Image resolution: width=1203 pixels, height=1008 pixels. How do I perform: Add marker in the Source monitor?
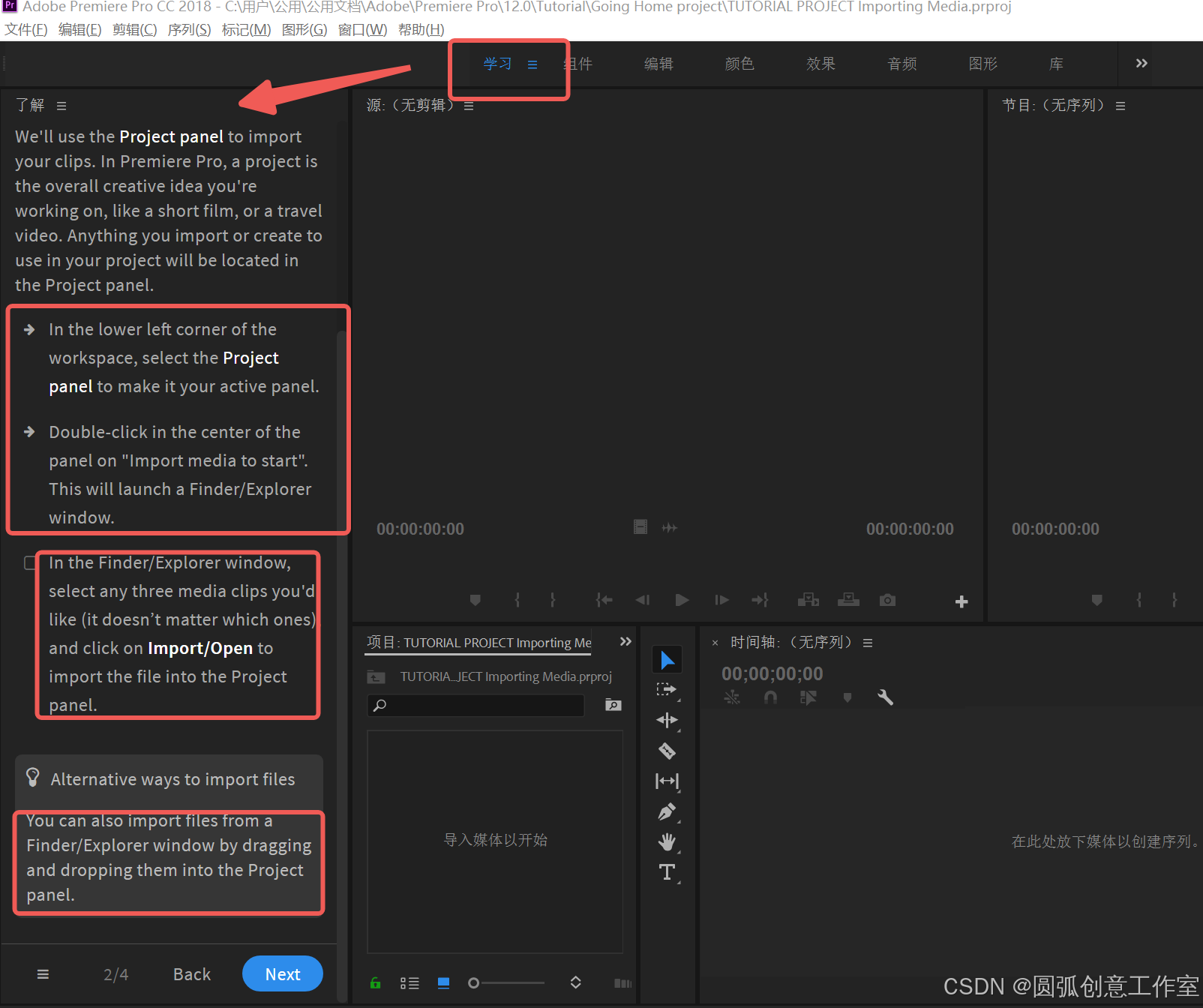coord(475,600)
